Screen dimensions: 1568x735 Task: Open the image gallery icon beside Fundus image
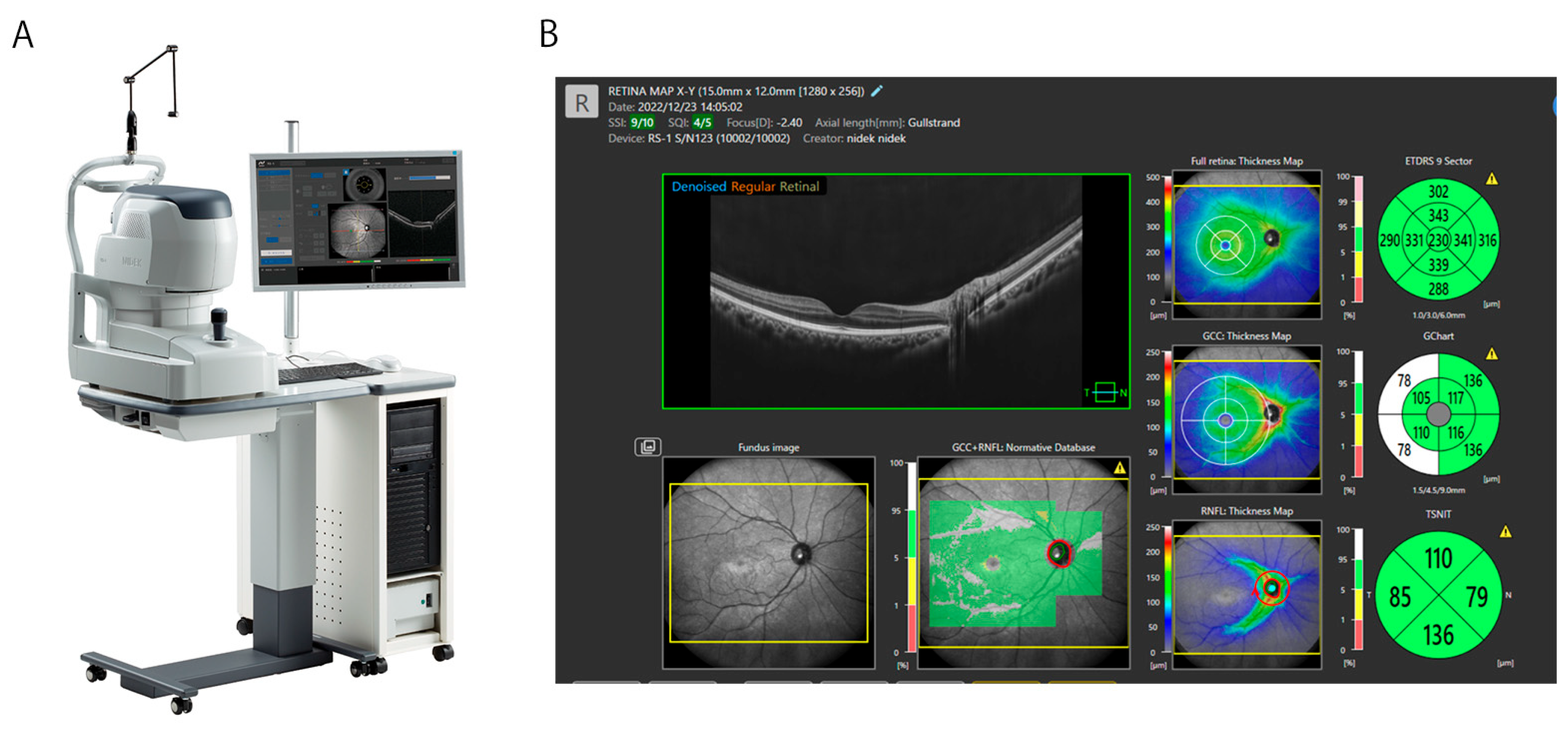click(648, 447)
